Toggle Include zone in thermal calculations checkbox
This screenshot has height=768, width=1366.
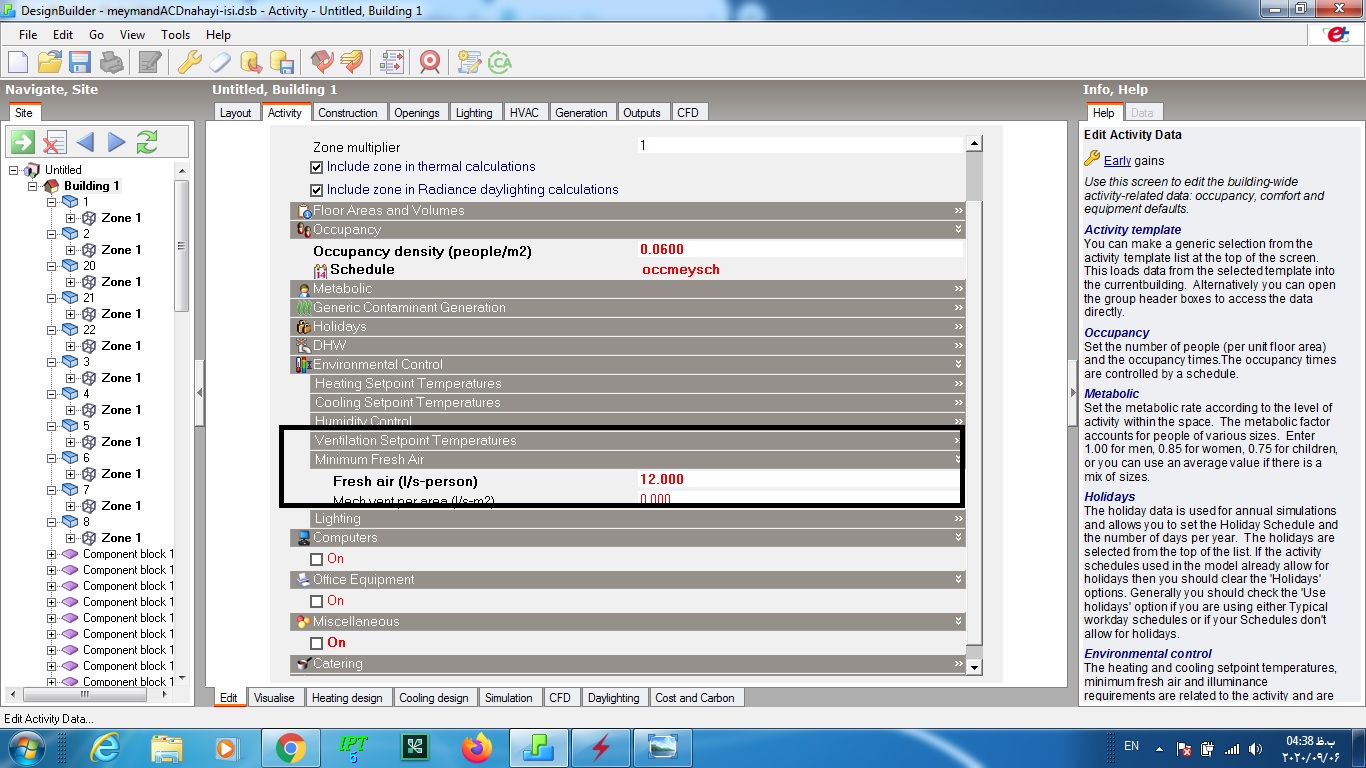click(x=317, y=167)
